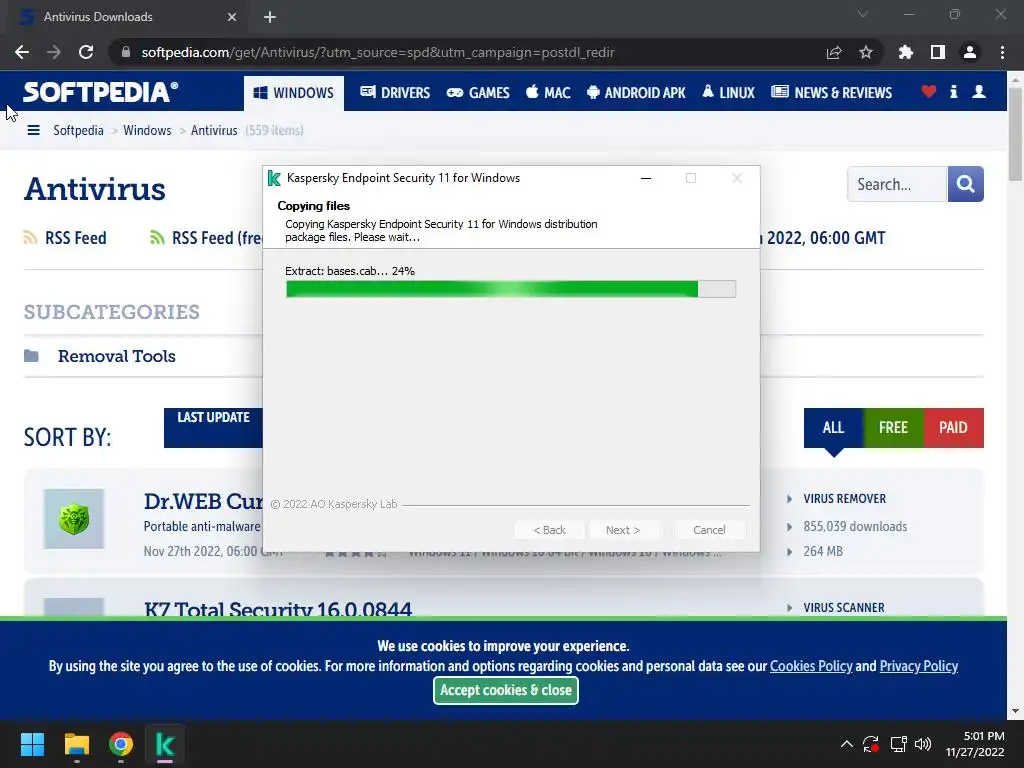Close the Antivirus Downloads tab
This screenshot has height=768, width=1024.
(x=232, y=17)
